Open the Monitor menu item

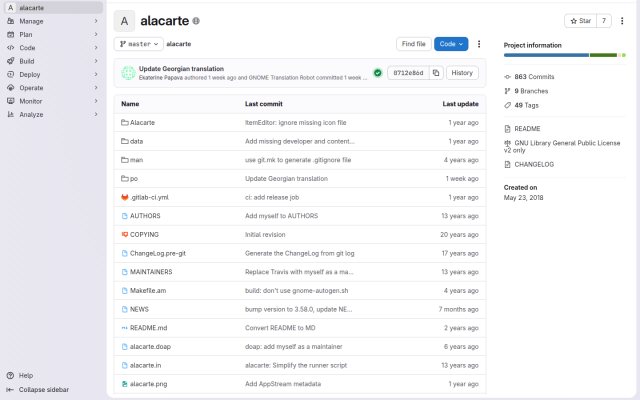[53, 101]
